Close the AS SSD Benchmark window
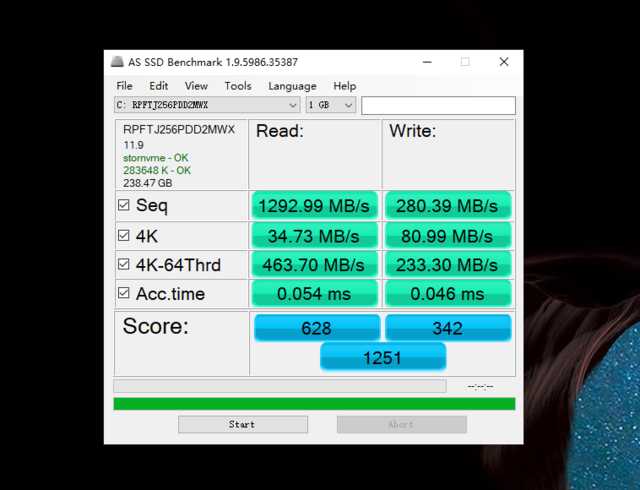 [x=504, y=62]
